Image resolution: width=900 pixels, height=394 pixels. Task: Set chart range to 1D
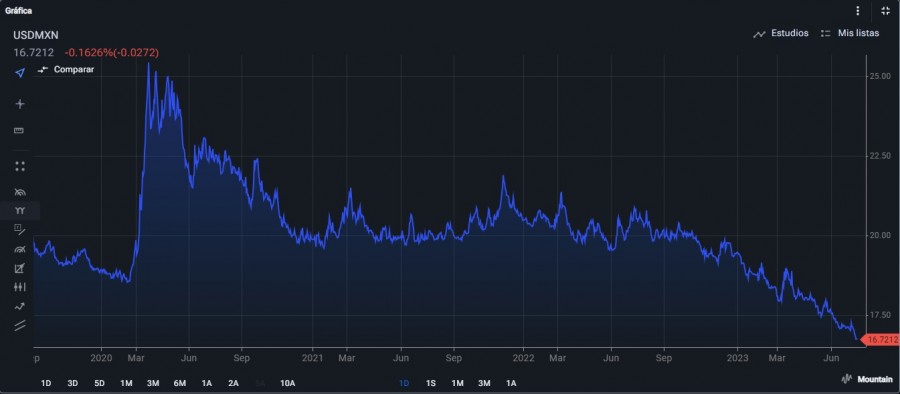46,383
